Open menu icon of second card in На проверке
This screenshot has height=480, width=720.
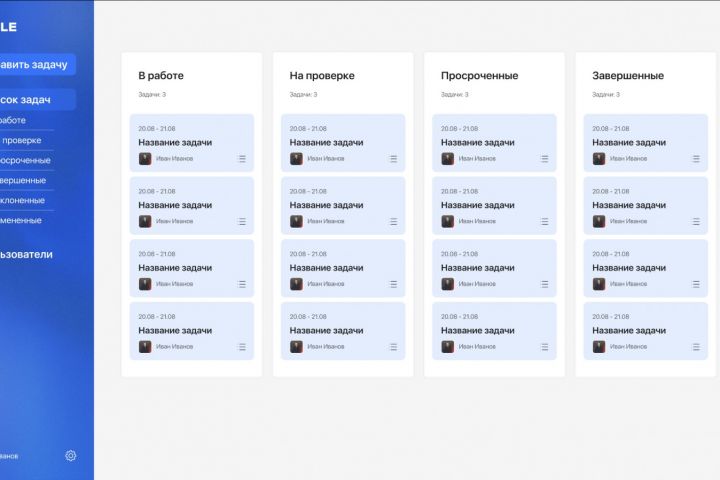pyautogui.click(x=393, y=221)
